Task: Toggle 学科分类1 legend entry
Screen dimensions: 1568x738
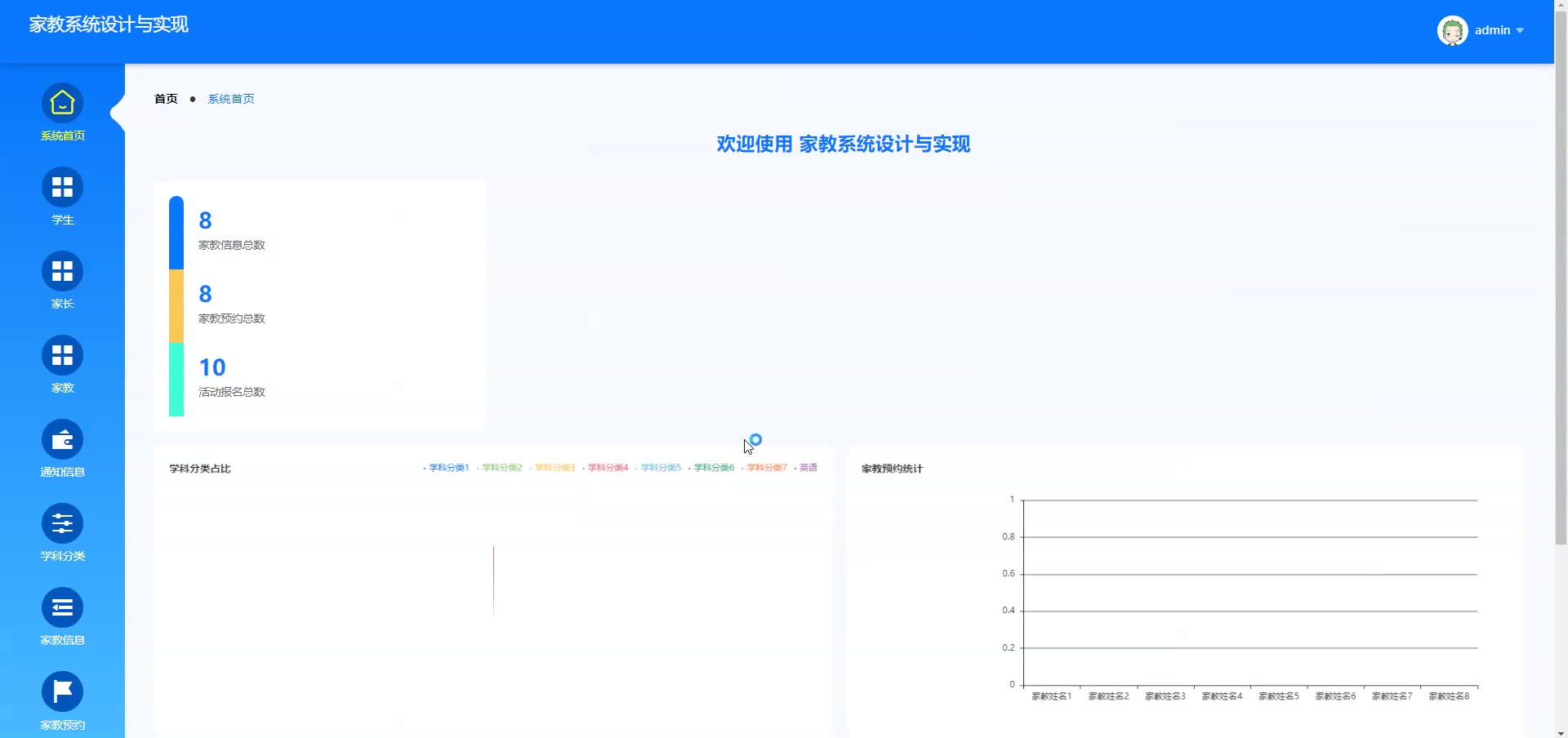Action: [446, 468]
